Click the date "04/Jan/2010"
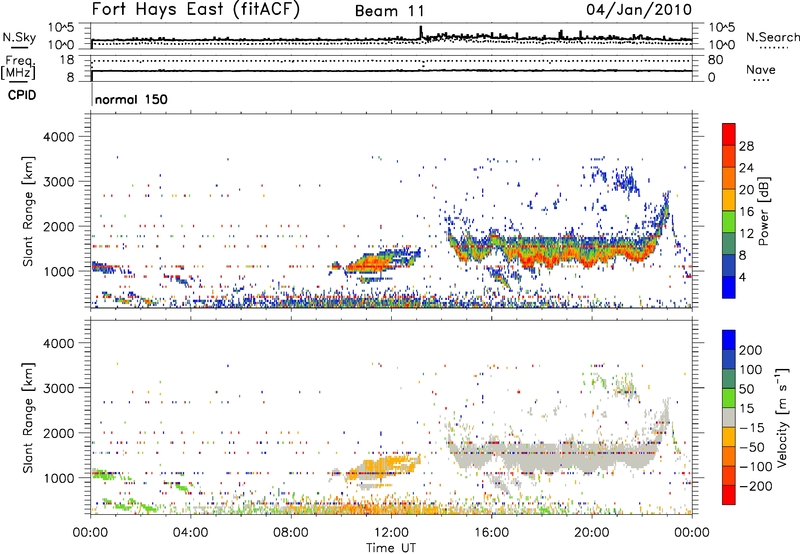 639,10
